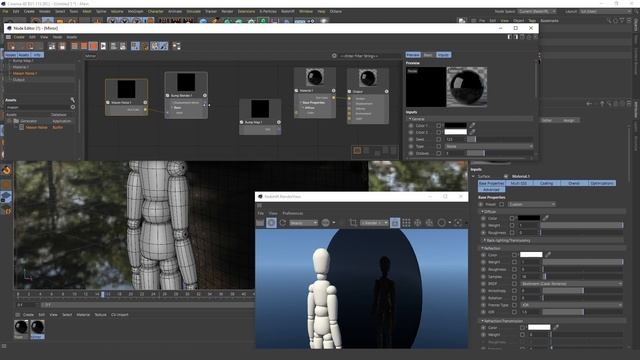
Task: Select Maxon Noise 1 in nodes list
Action: click(25, 73)
